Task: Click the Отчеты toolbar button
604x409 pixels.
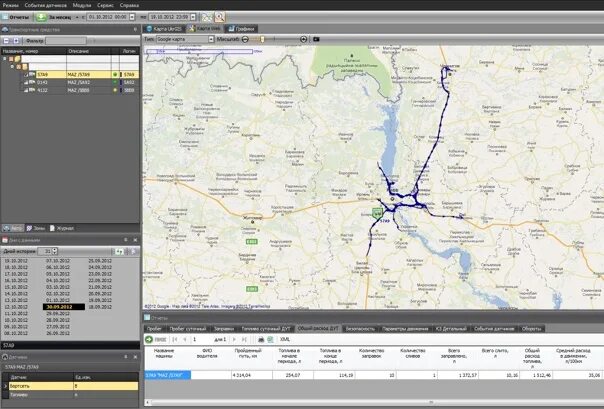Action: coord(15,17)
